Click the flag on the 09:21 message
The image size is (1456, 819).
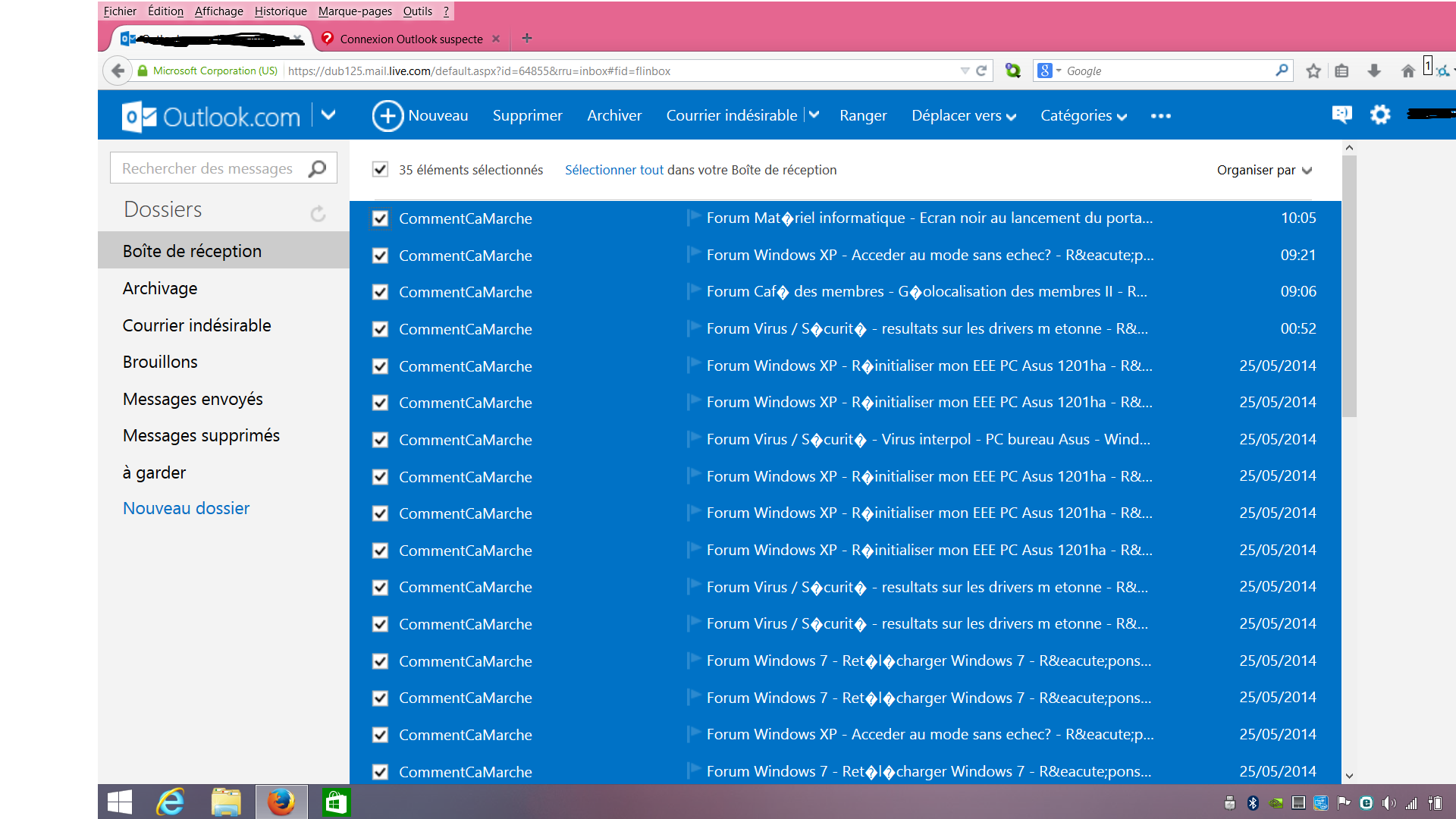tap(693, 254)
